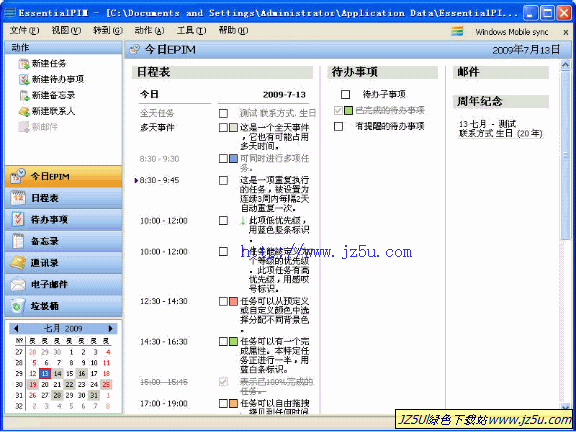The image size is (576, 432).
Task: Check the 有提醒的待办事项 checkbox
Action: pos(338,127)
